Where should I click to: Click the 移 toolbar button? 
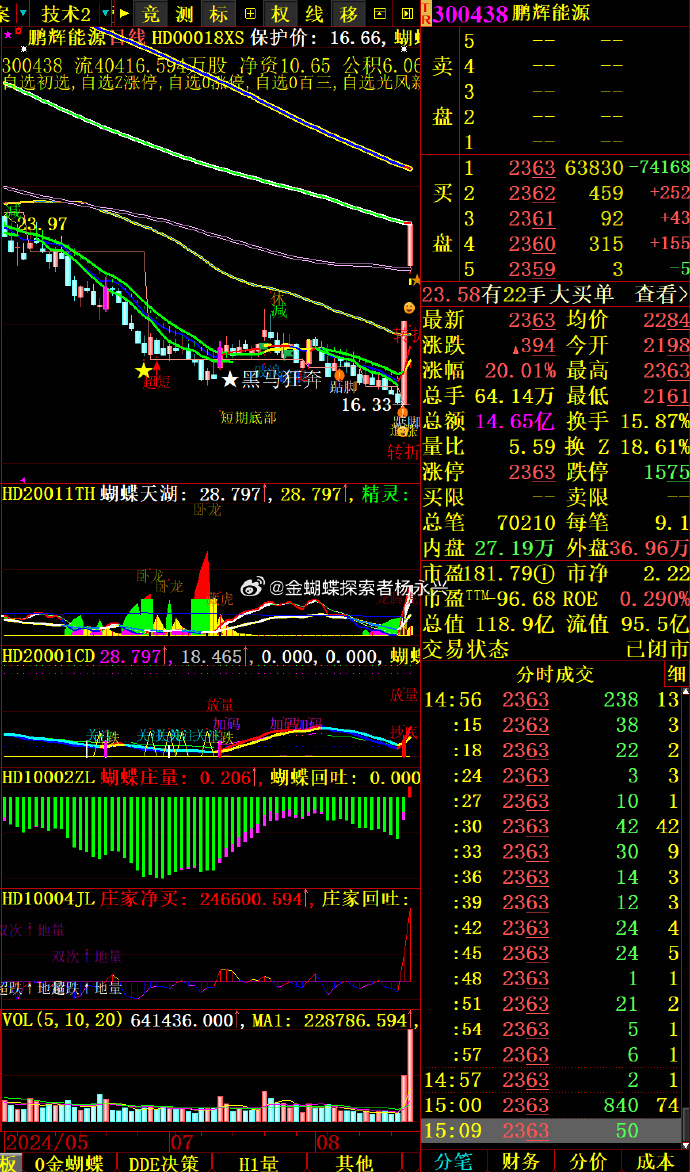click(348, 13)
